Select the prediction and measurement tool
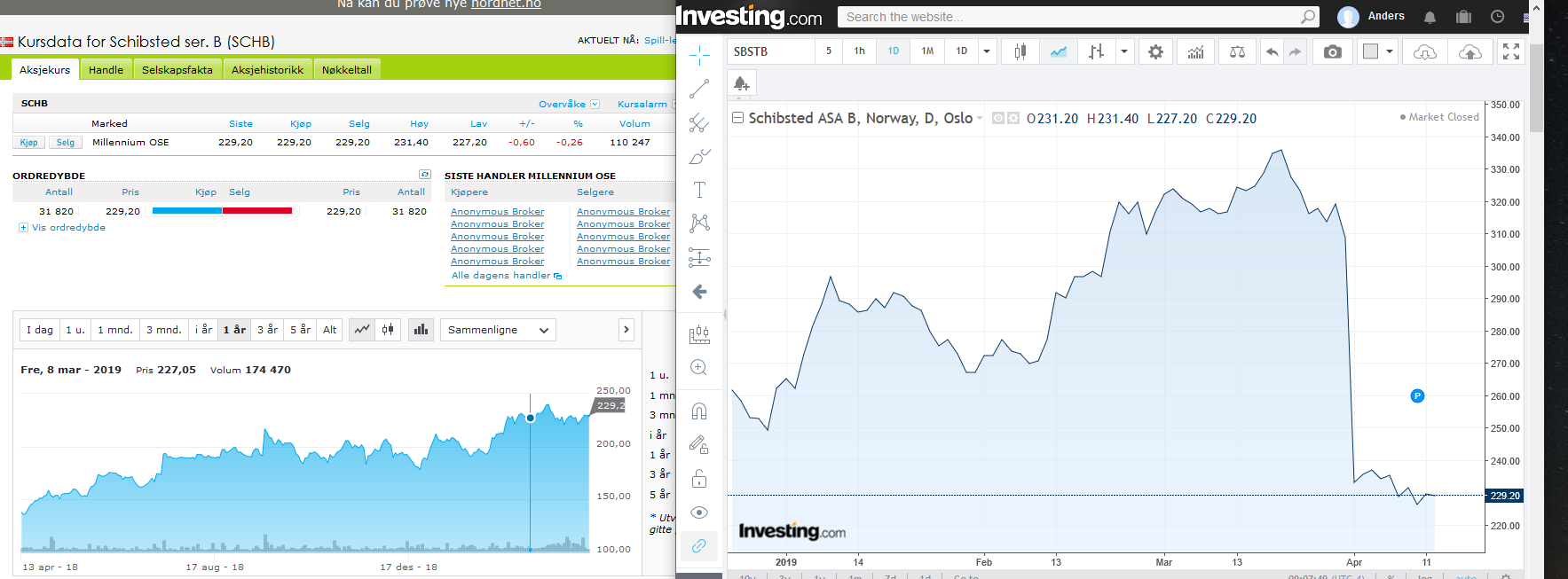 699,257
